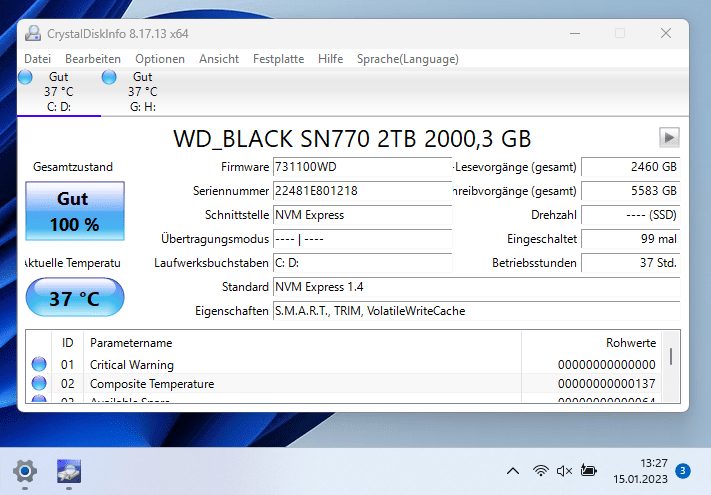
Task: Click the Eigenschaften field with S.M.A.R.T., TRIM
Action: pyautogui.click(x=477, y=311)
